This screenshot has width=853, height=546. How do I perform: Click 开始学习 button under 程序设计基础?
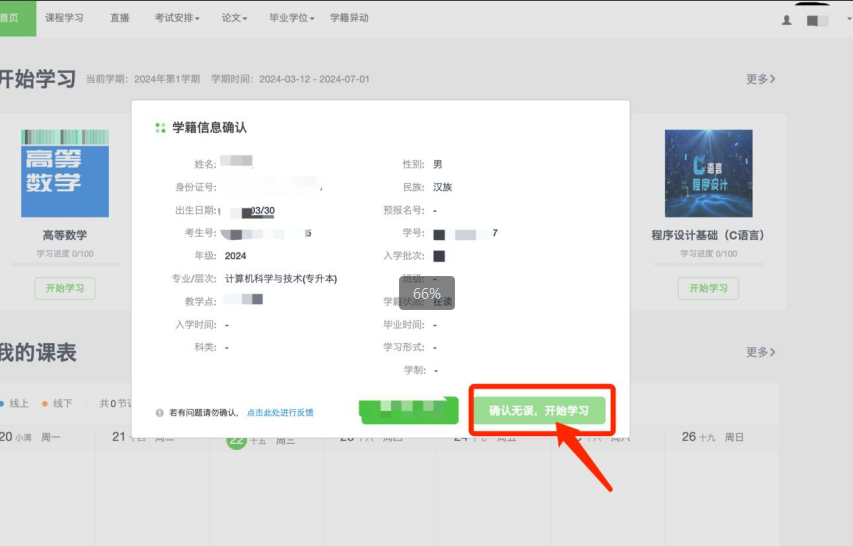point(708,288)
